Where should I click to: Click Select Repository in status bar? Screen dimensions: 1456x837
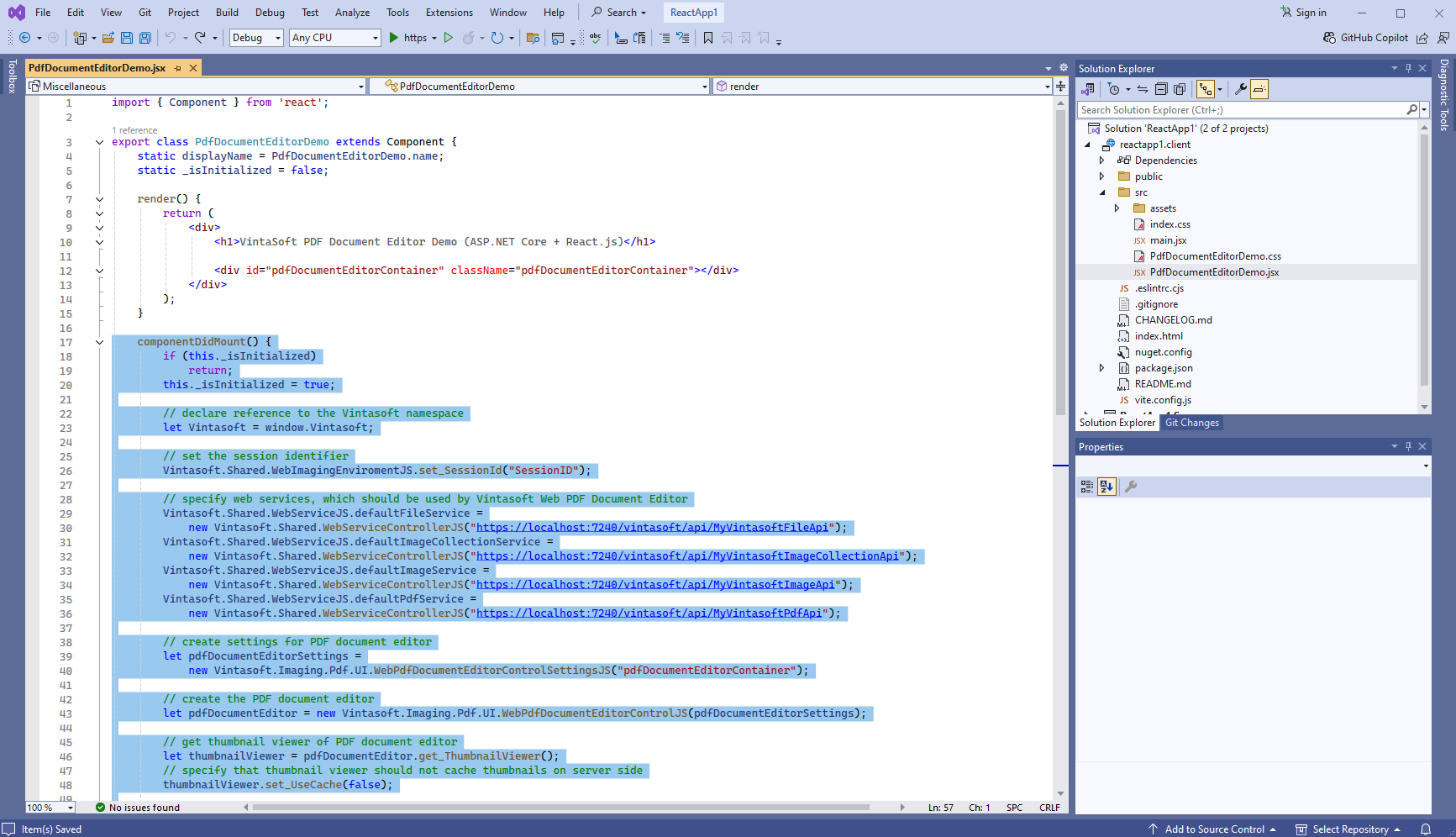click(x=1348, y=829)
